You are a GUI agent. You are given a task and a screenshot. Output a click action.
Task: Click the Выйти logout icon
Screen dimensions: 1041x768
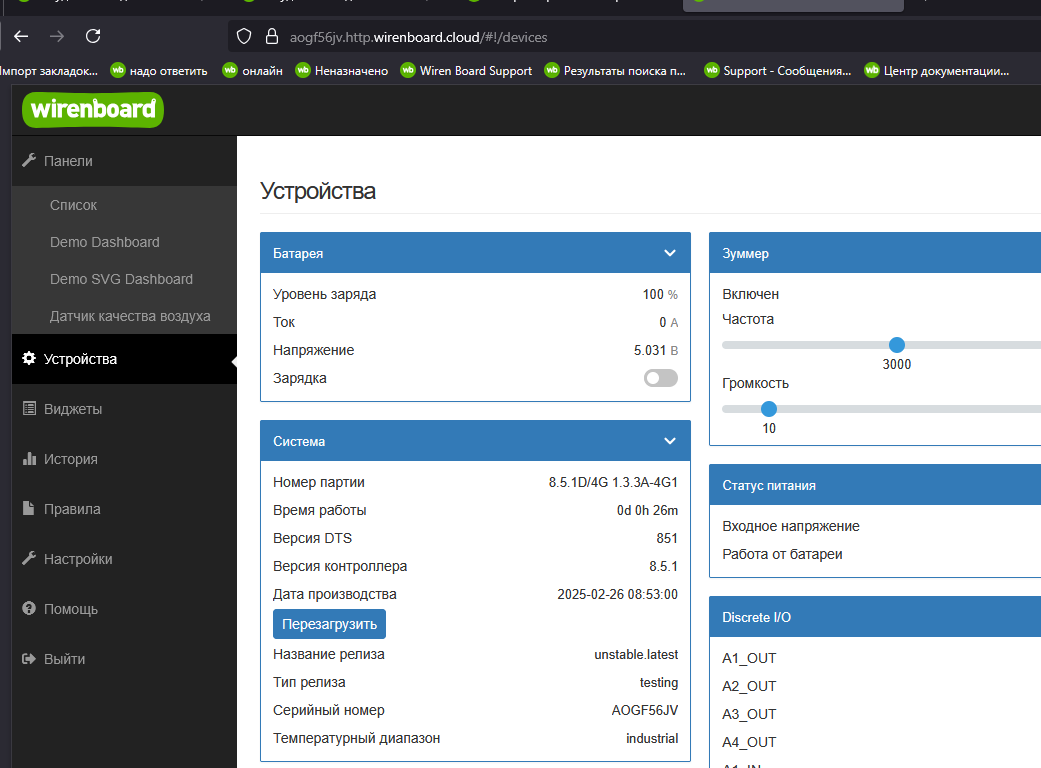29,659
